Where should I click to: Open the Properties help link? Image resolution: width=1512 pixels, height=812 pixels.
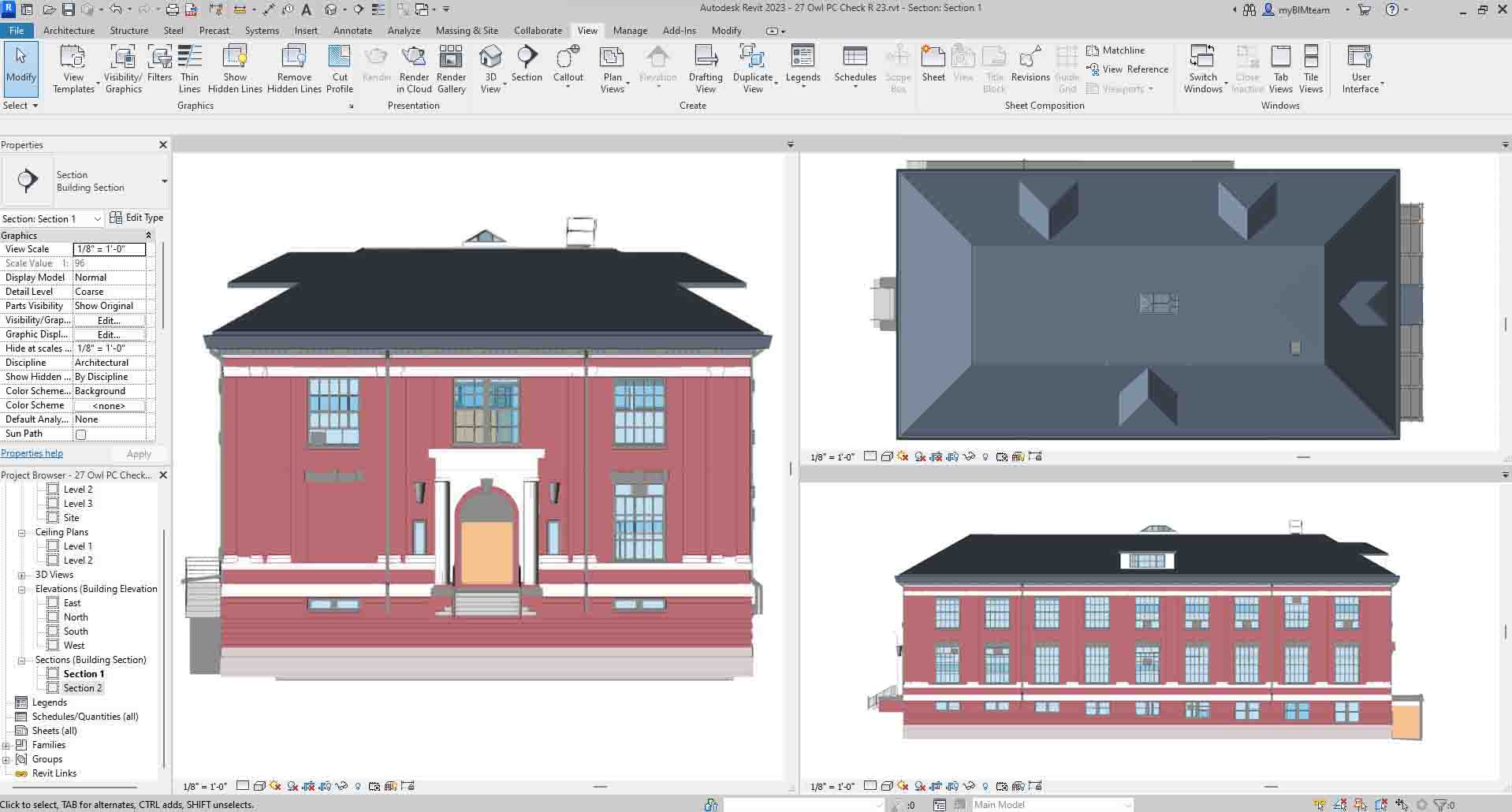pos(32,453)
